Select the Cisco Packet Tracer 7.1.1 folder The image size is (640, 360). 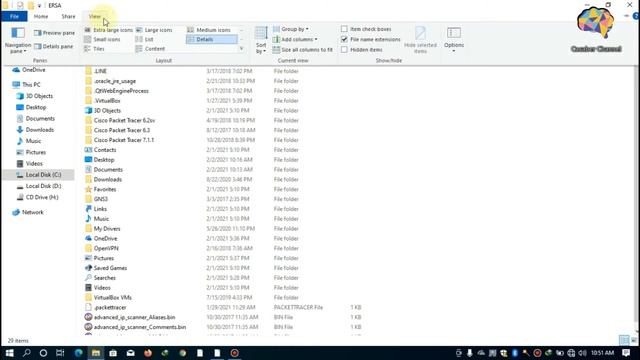[x=119, y=140]
